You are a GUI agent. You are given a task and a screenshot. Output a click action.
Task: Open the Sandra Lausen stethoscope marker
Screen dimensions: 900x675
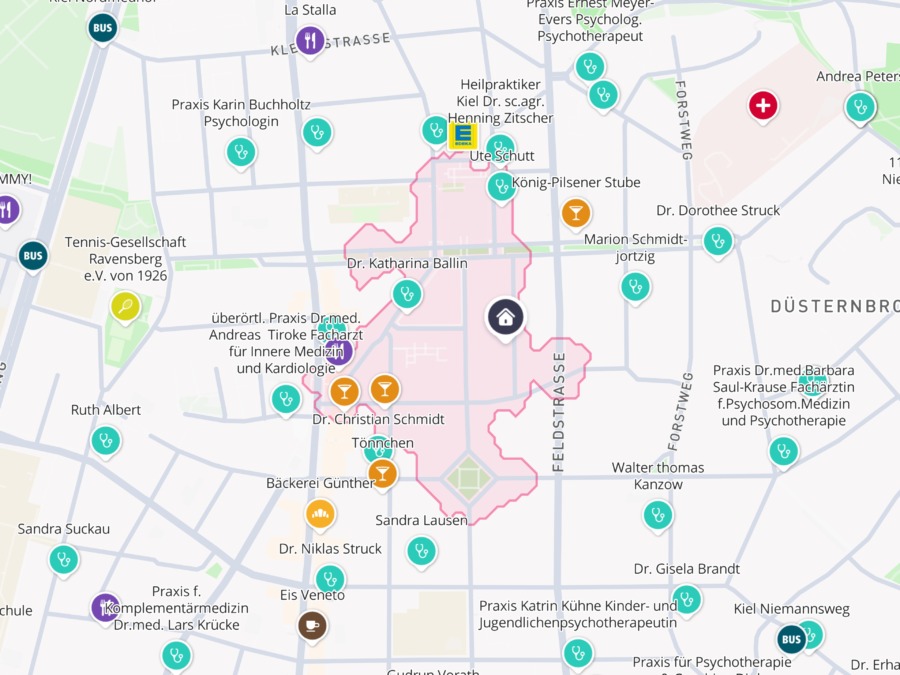[421, 551]
